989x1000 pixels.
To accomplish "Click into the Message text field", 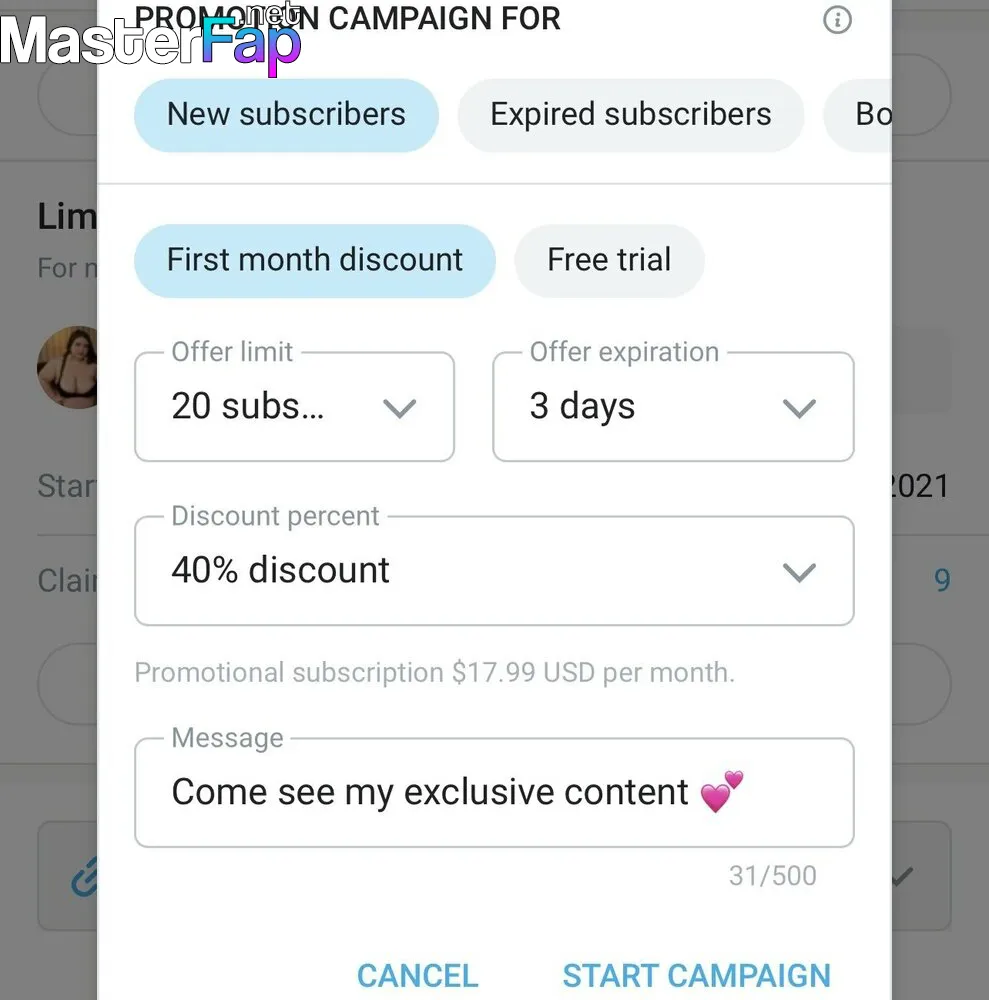I will coord(494,793).
